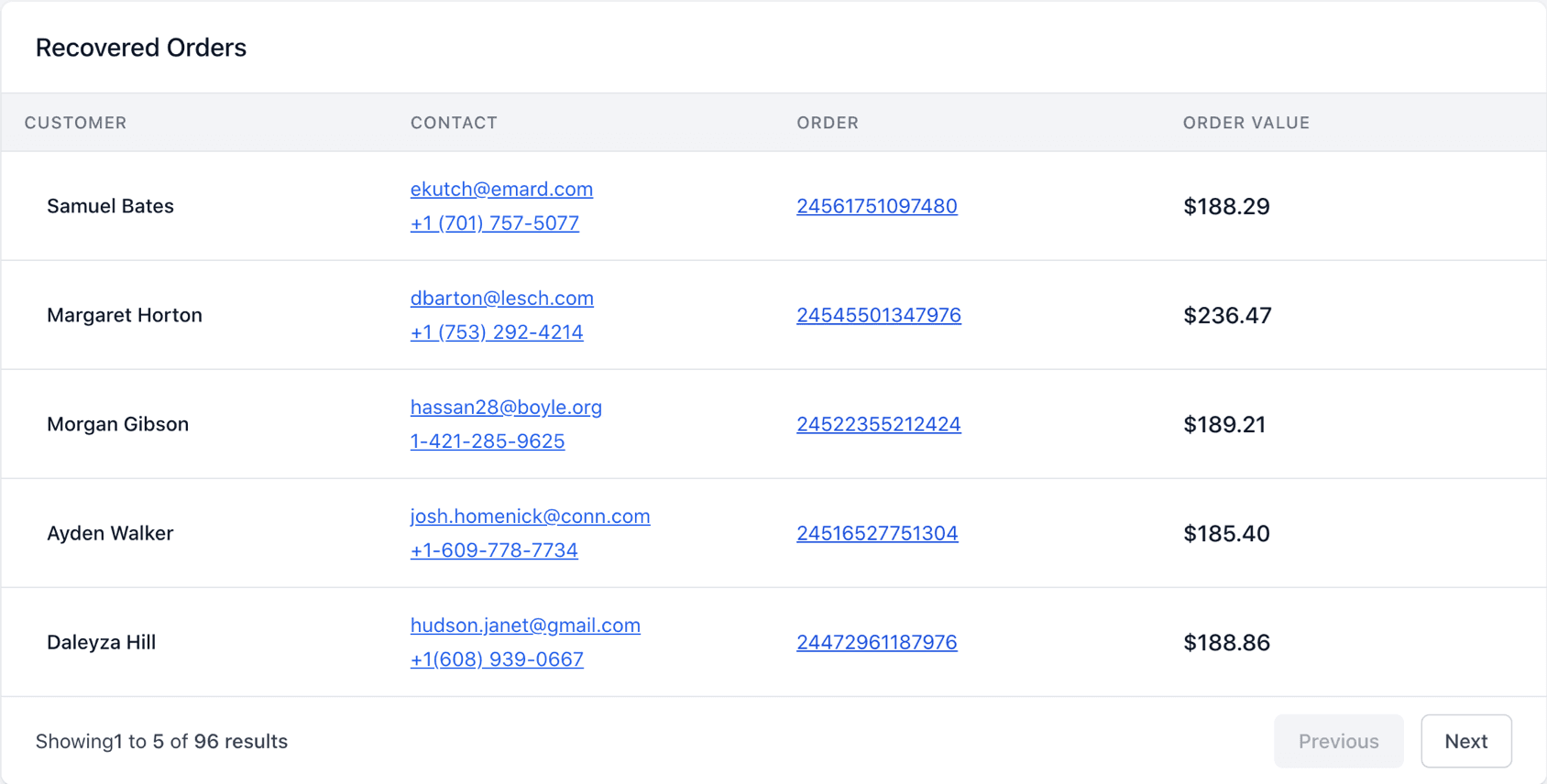The height and width of the screenshot is (784, 1547).
Task: Click phone number +1-609-778-7734
Action: point(494,550)
